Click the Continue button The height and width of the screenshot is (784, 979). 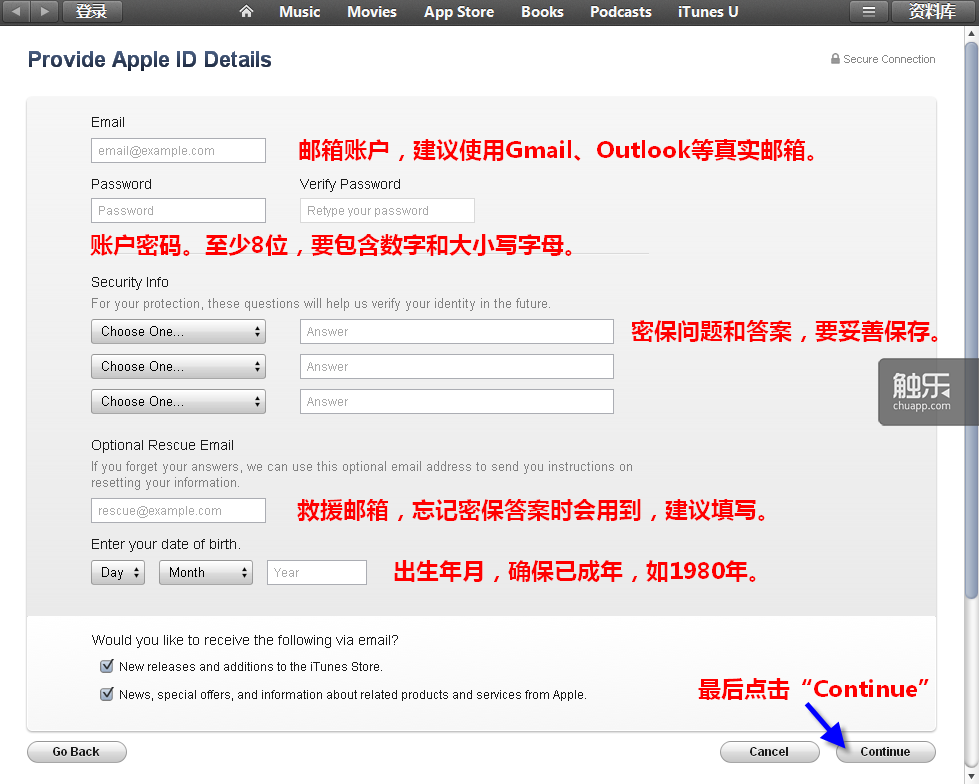(x=886, y=752)
